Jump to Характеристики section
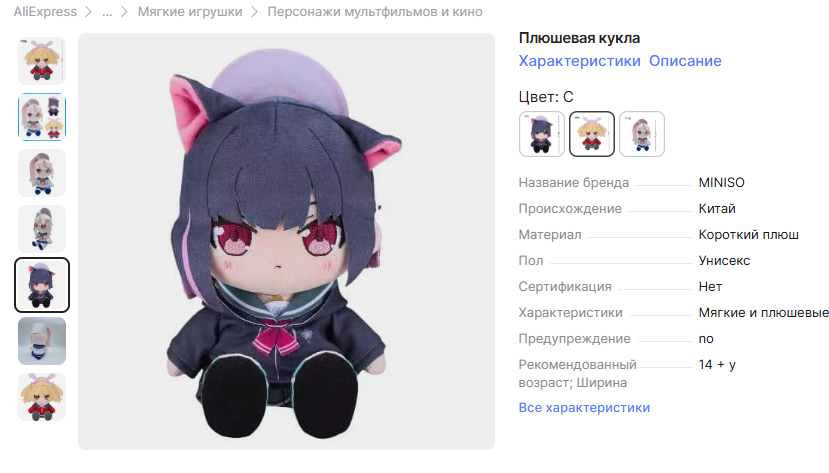 579,61
